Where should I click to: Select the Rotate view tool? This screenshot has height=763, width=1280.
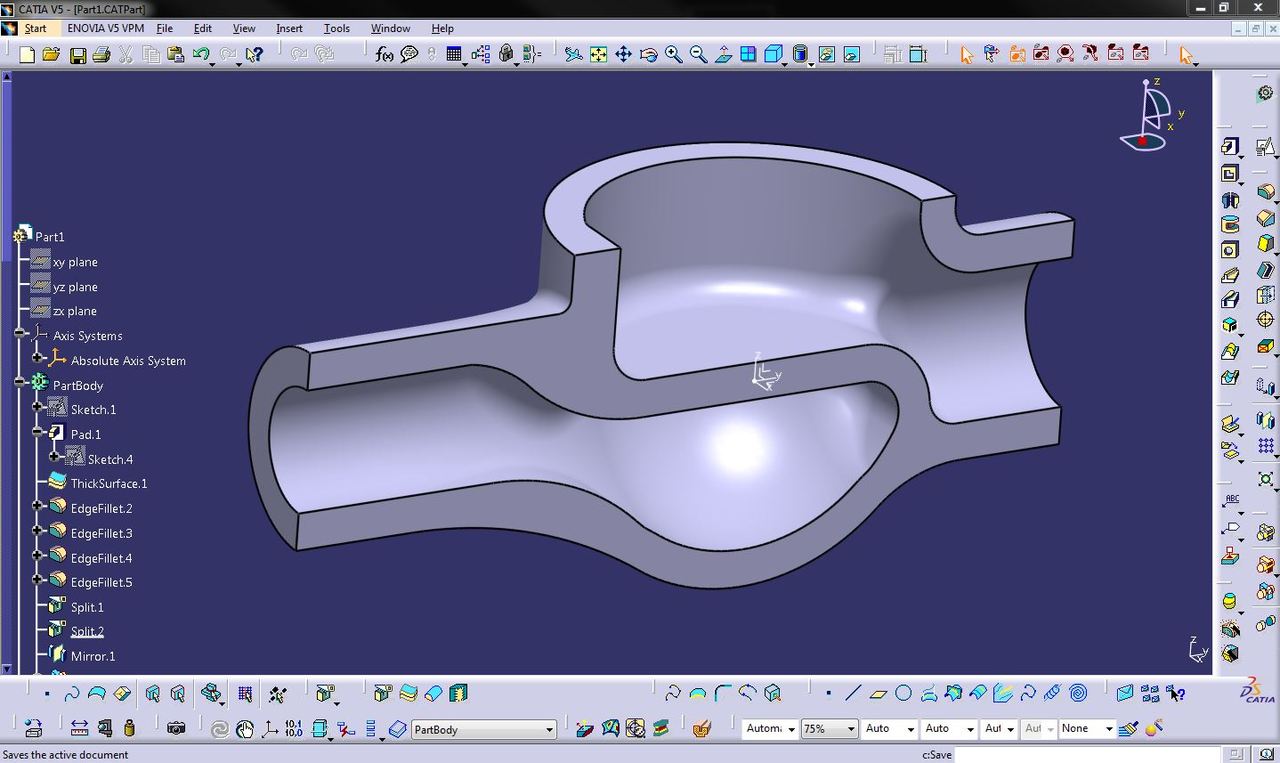[648, 54]
